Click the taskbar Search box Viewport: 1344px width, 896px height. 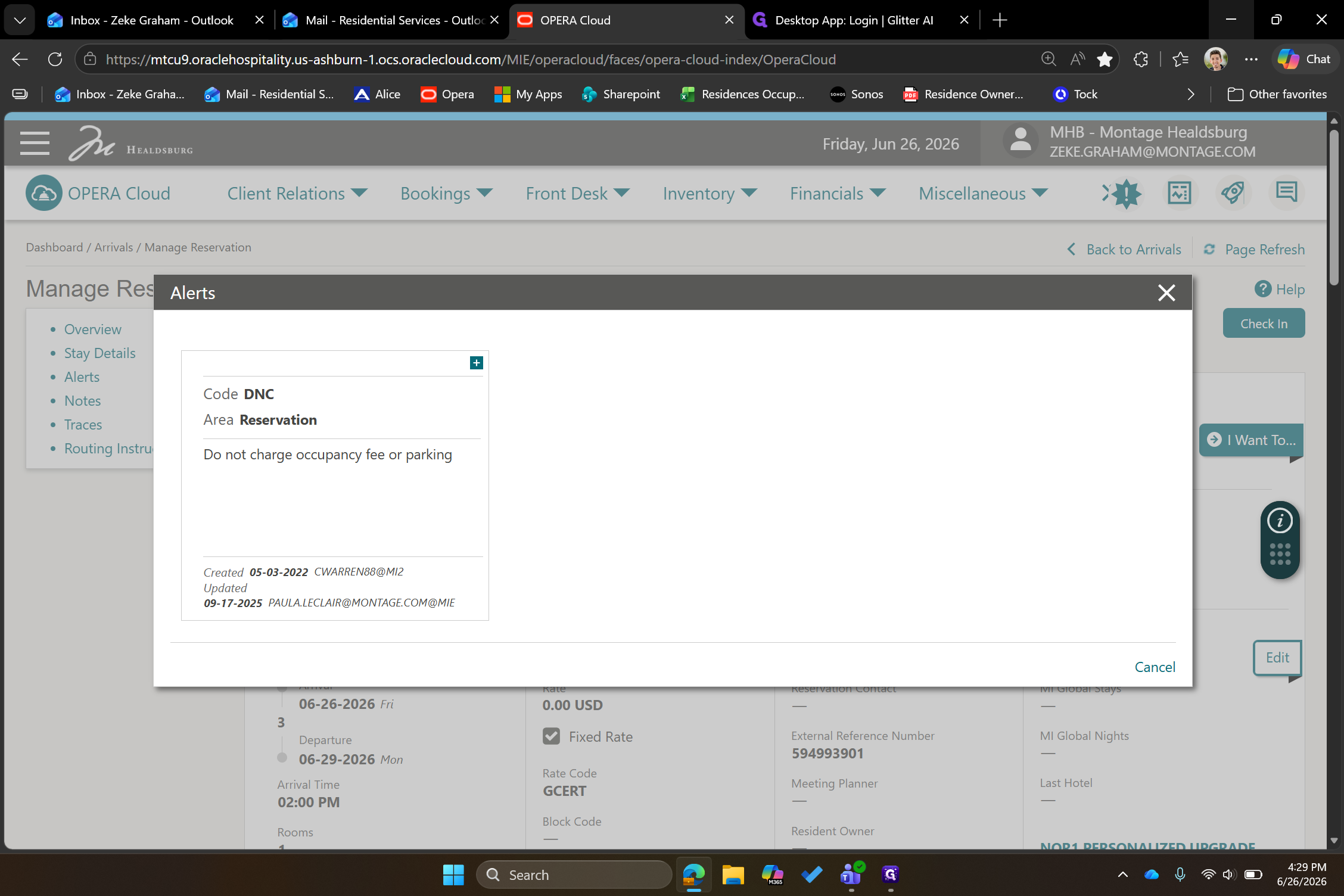[574, 875]
